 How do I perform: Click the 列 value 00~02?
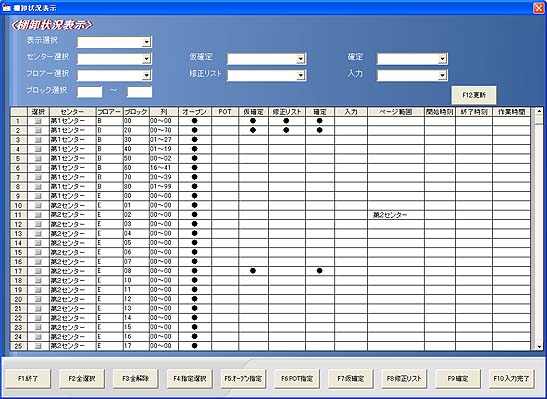(161, 159)
